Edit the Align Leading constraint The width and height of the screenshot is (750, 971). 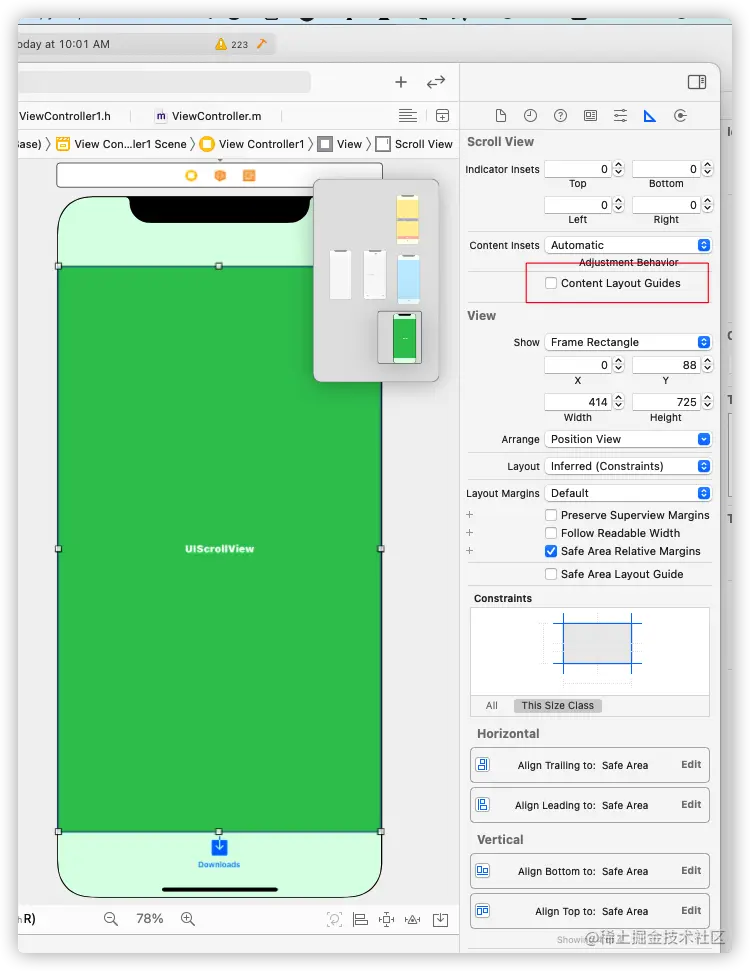point(691,804)
